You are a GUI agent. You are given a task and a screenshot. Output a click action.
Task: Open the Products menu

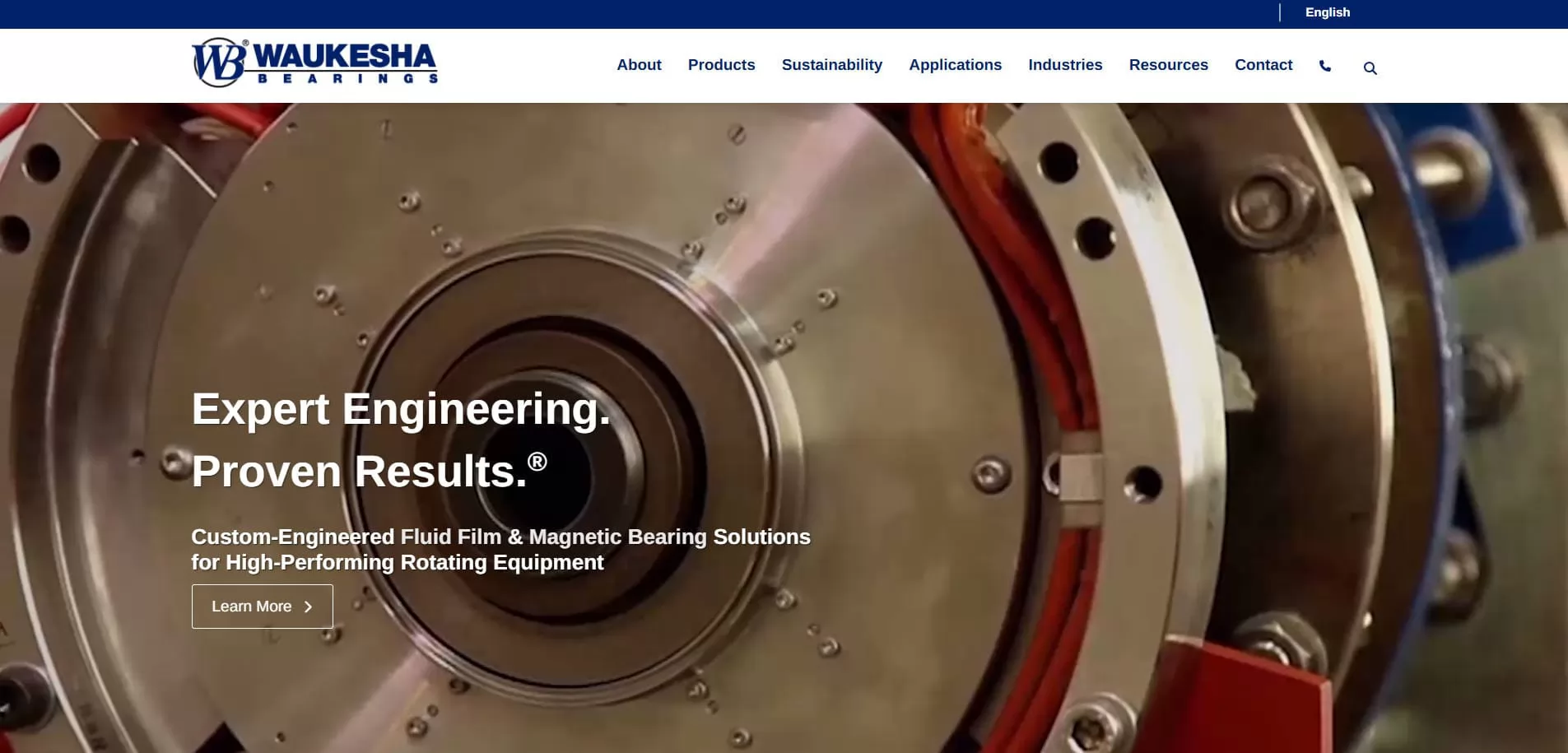point(721,65)
